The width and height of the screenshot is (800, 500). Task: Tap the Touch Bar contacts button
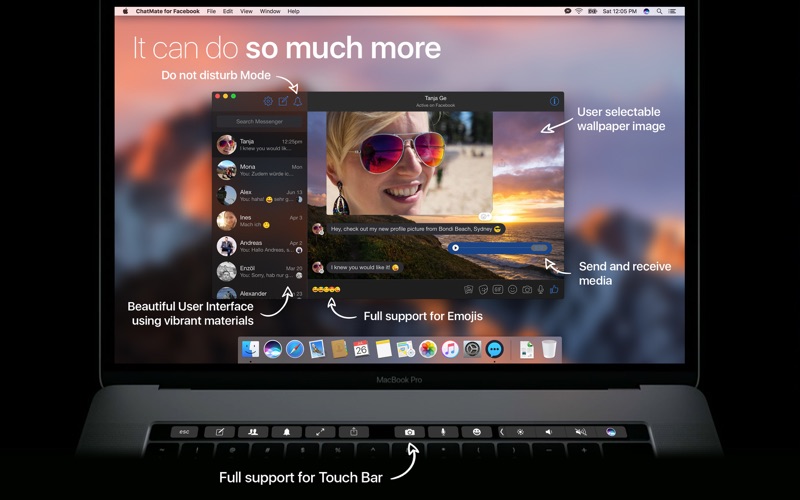253,432
